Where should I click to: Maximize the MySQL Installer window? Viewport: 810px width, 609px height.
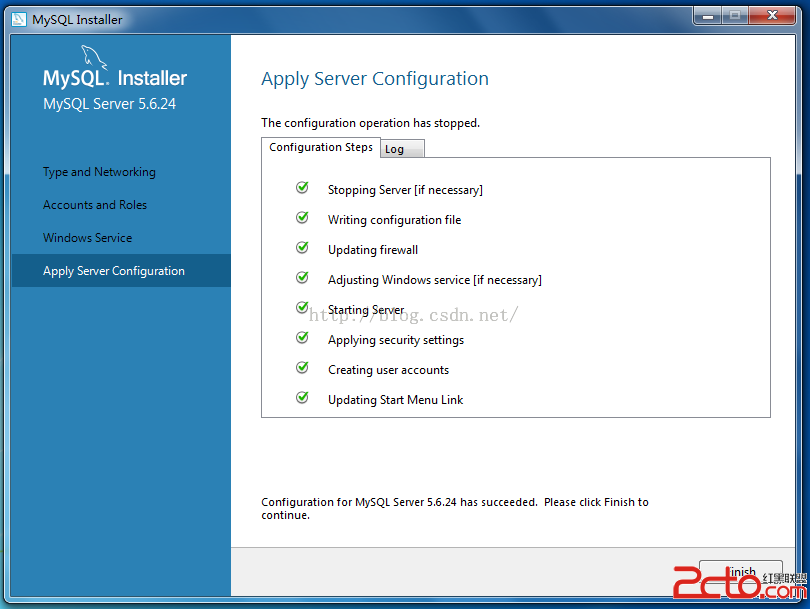735,16
